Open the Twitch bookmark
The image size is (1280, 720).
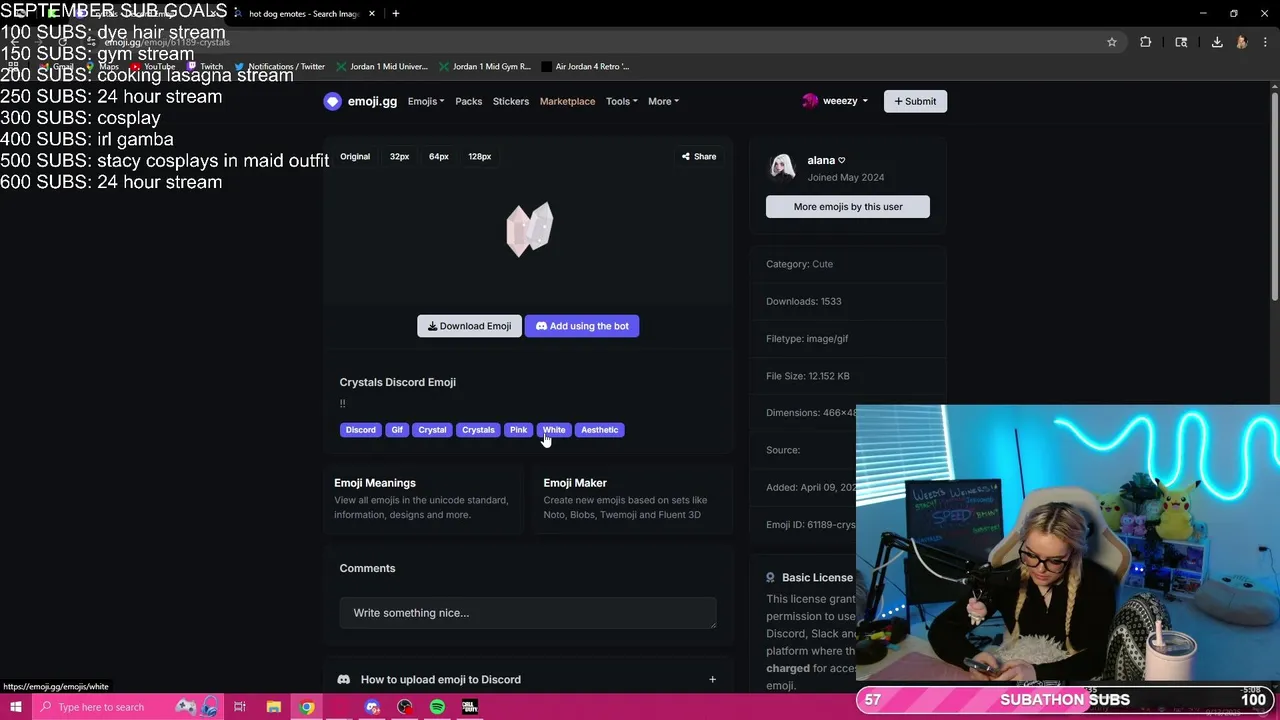[204, 67]
